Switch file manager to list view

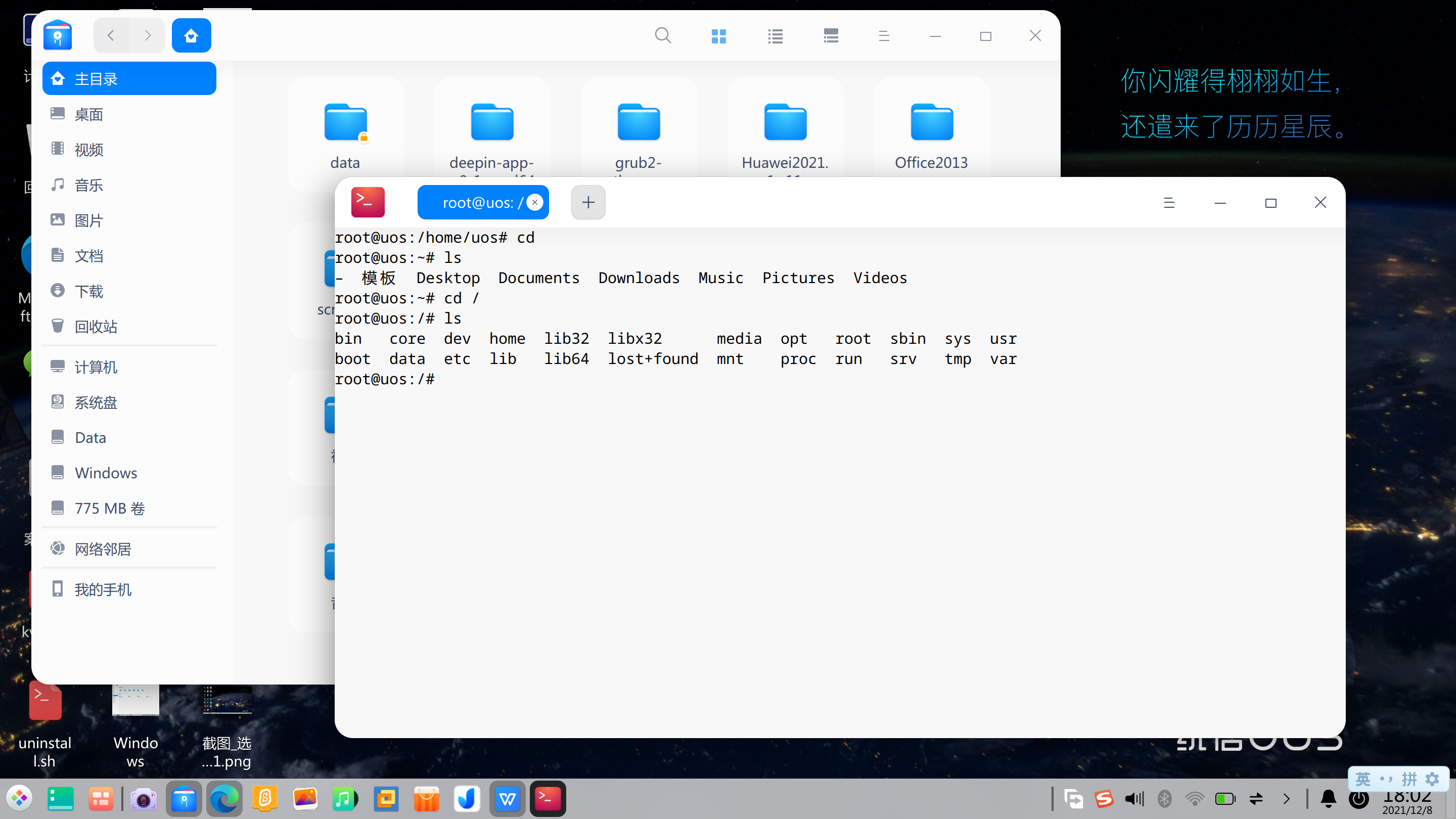click(x=775, y=36)
